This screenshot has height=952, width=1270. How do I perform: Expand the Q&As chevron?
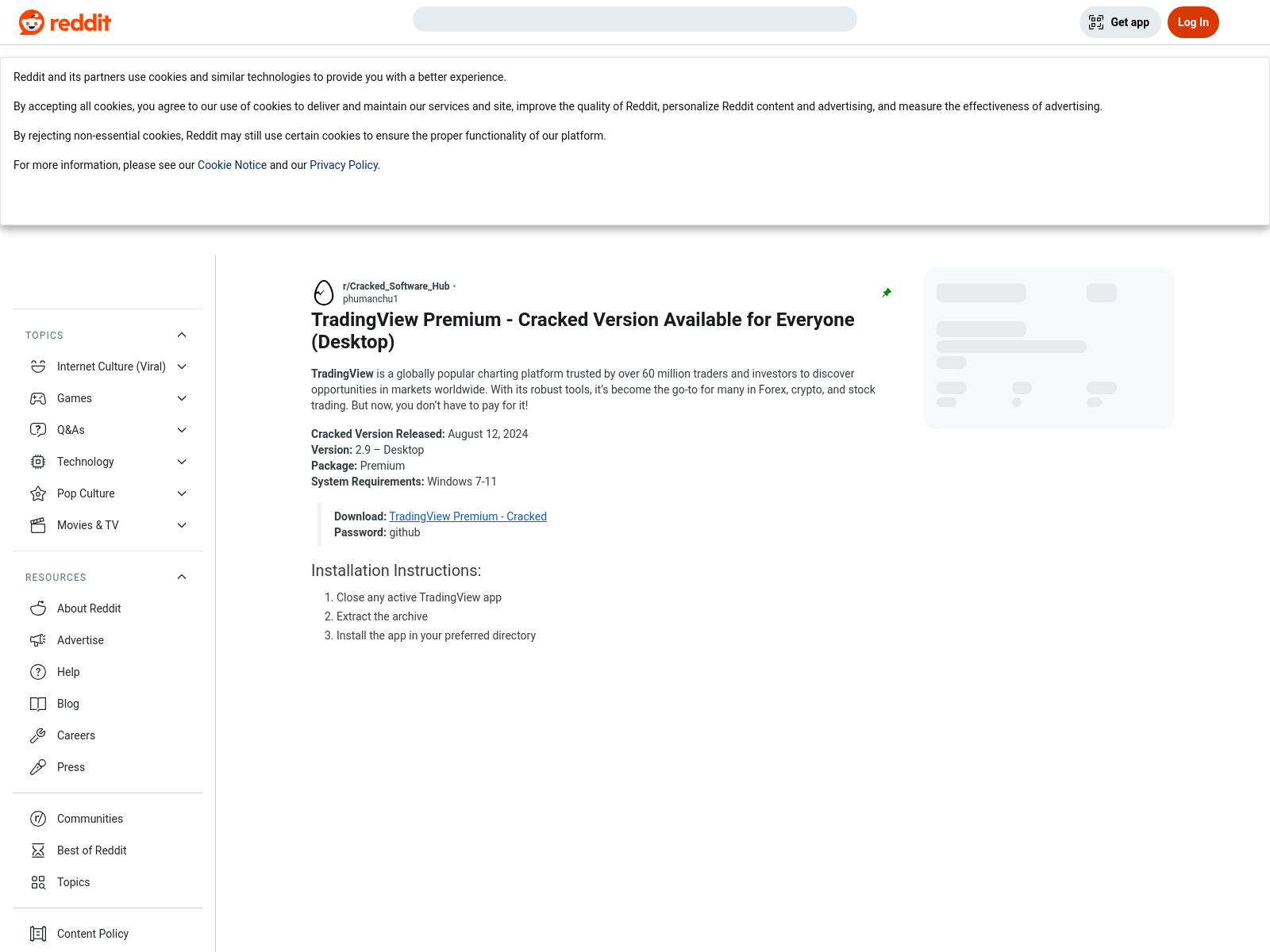pos(182,430)
